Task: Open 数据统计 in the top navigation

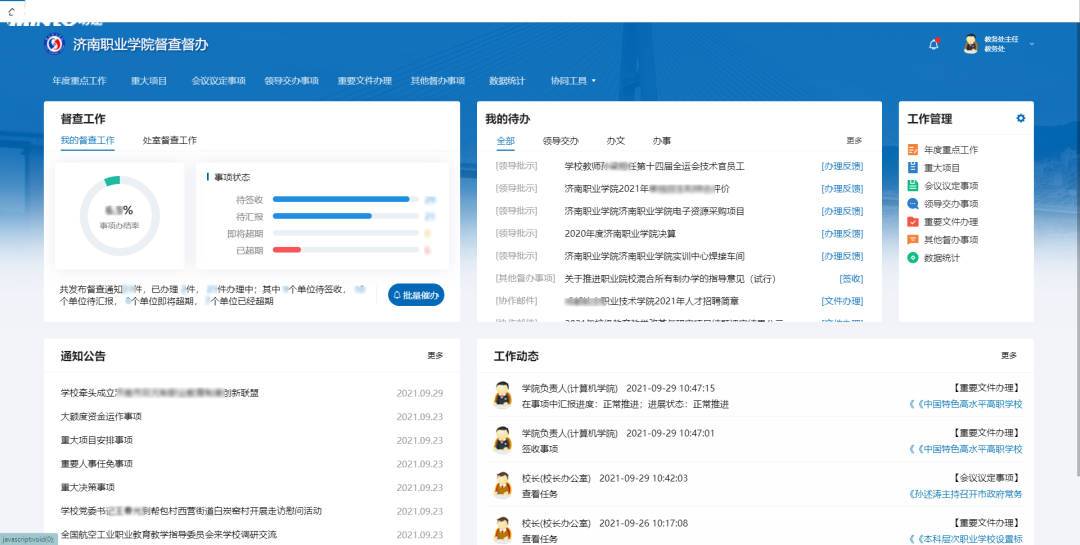Action: (507, 81)
